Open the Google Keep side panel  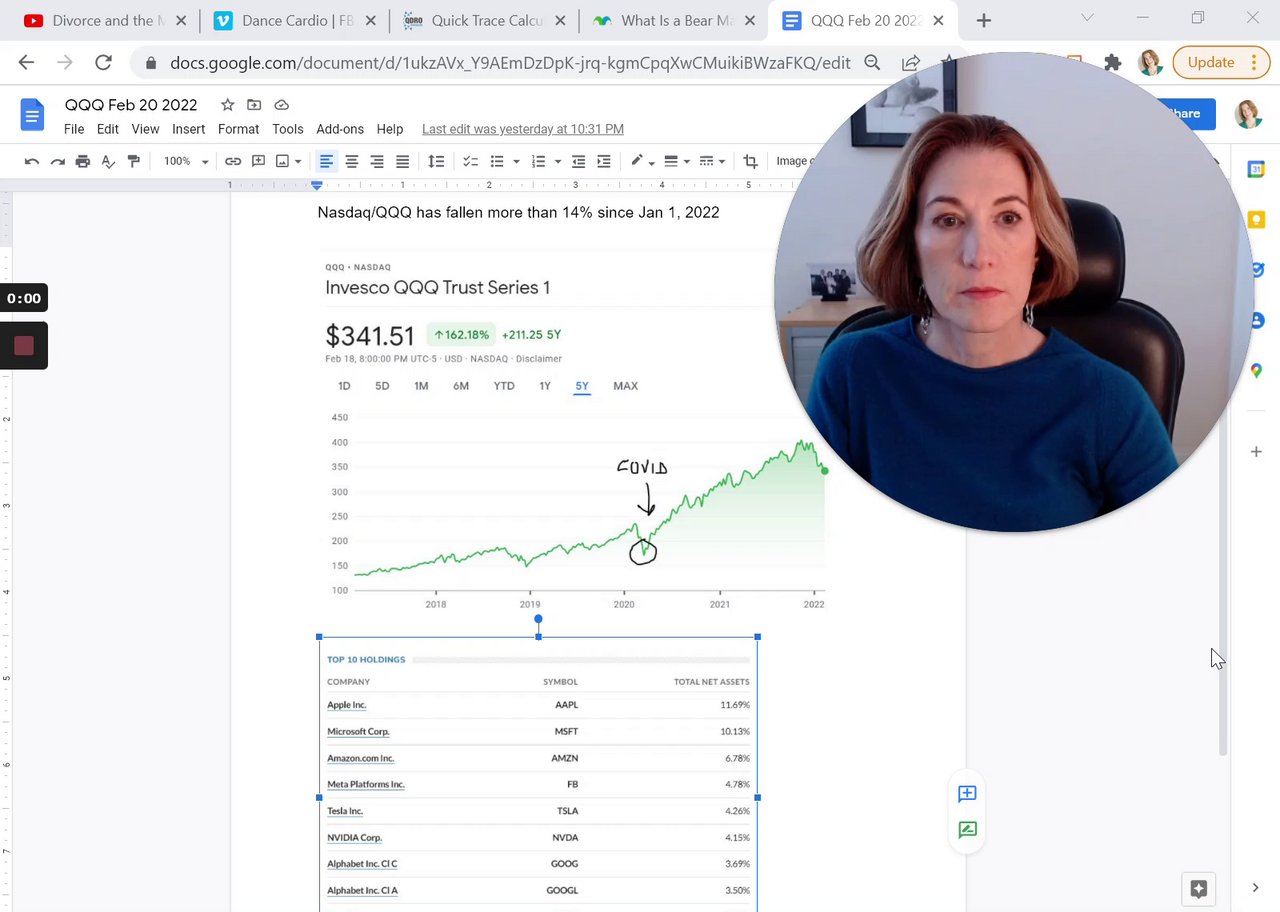[1256, 219]
